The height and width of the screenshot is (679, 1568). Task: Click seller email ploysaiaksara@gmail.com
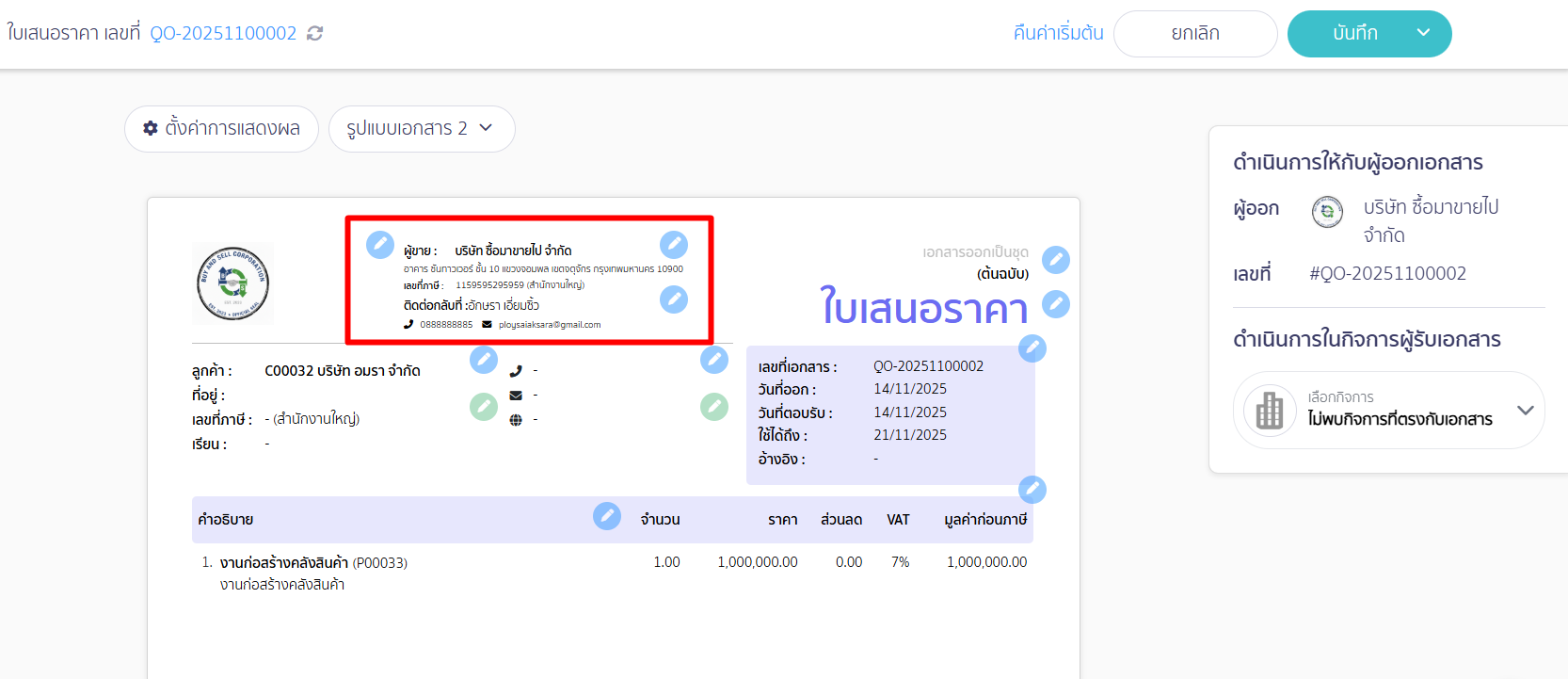coord(550,325)
